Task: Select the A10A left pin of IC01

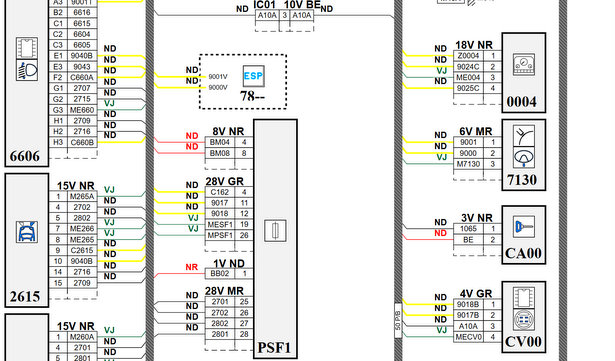Action: pyautogui.click(x=267, y=15)
